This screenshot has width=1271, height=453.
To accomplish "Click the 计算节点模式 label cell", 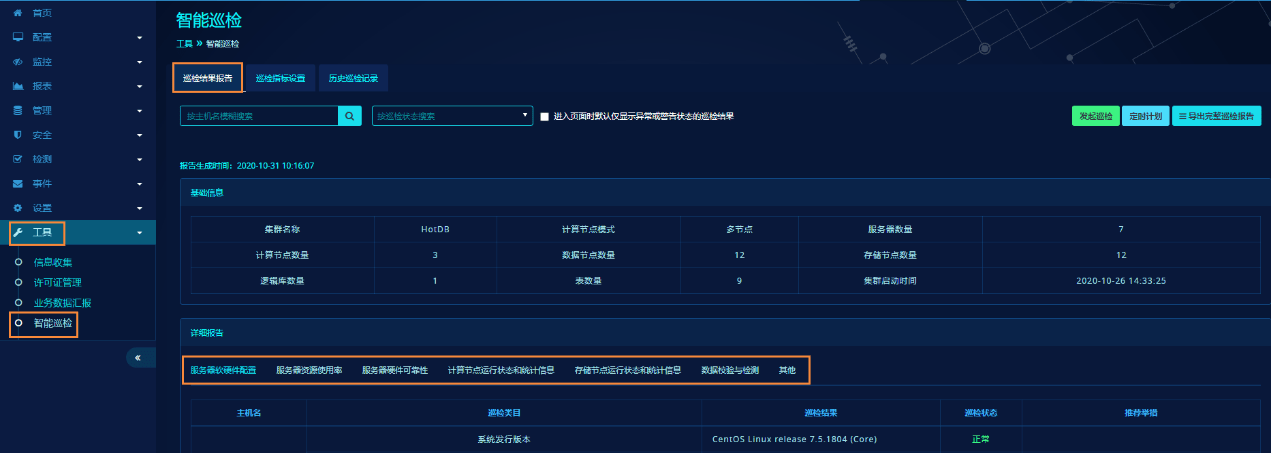I will click(x=588, y=229).
